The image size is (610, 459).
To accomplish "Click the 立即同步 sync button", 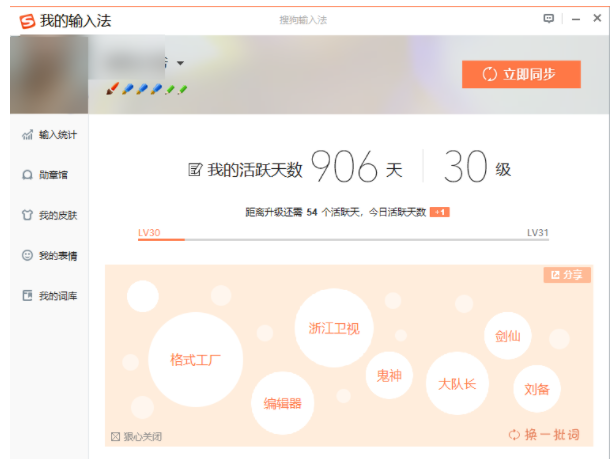I will pos(520,74).
